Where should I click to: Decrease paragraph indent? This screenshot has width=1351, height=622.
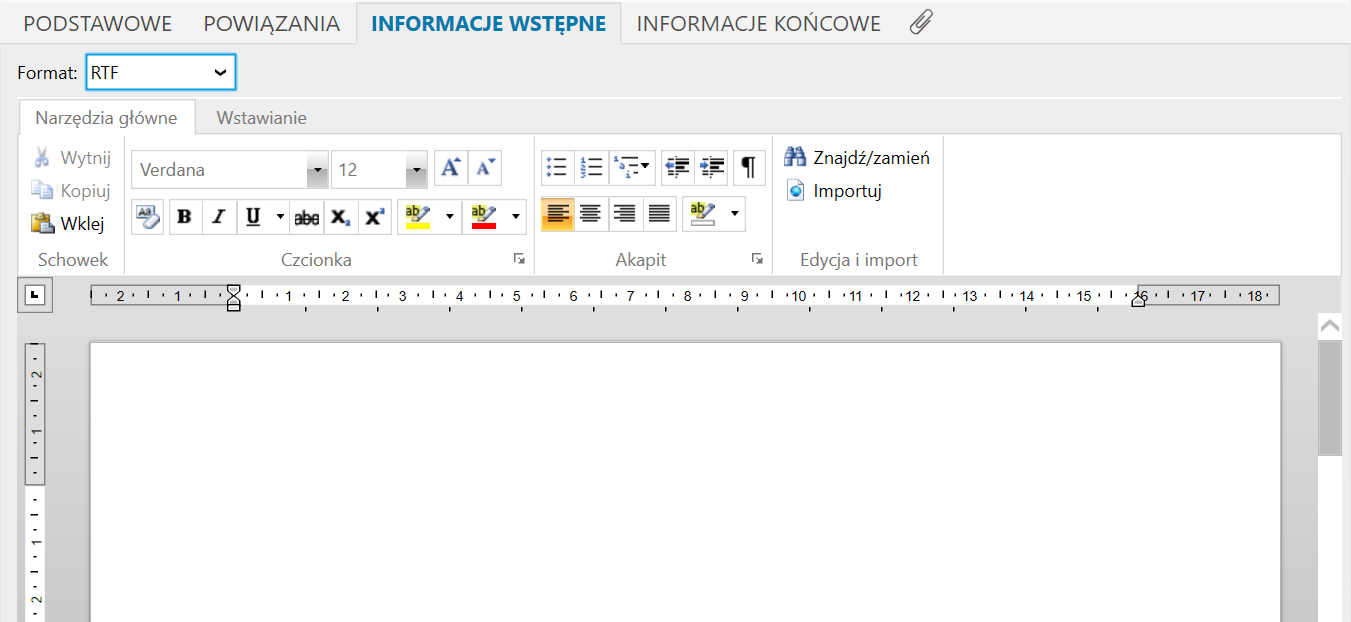(678, 168)
